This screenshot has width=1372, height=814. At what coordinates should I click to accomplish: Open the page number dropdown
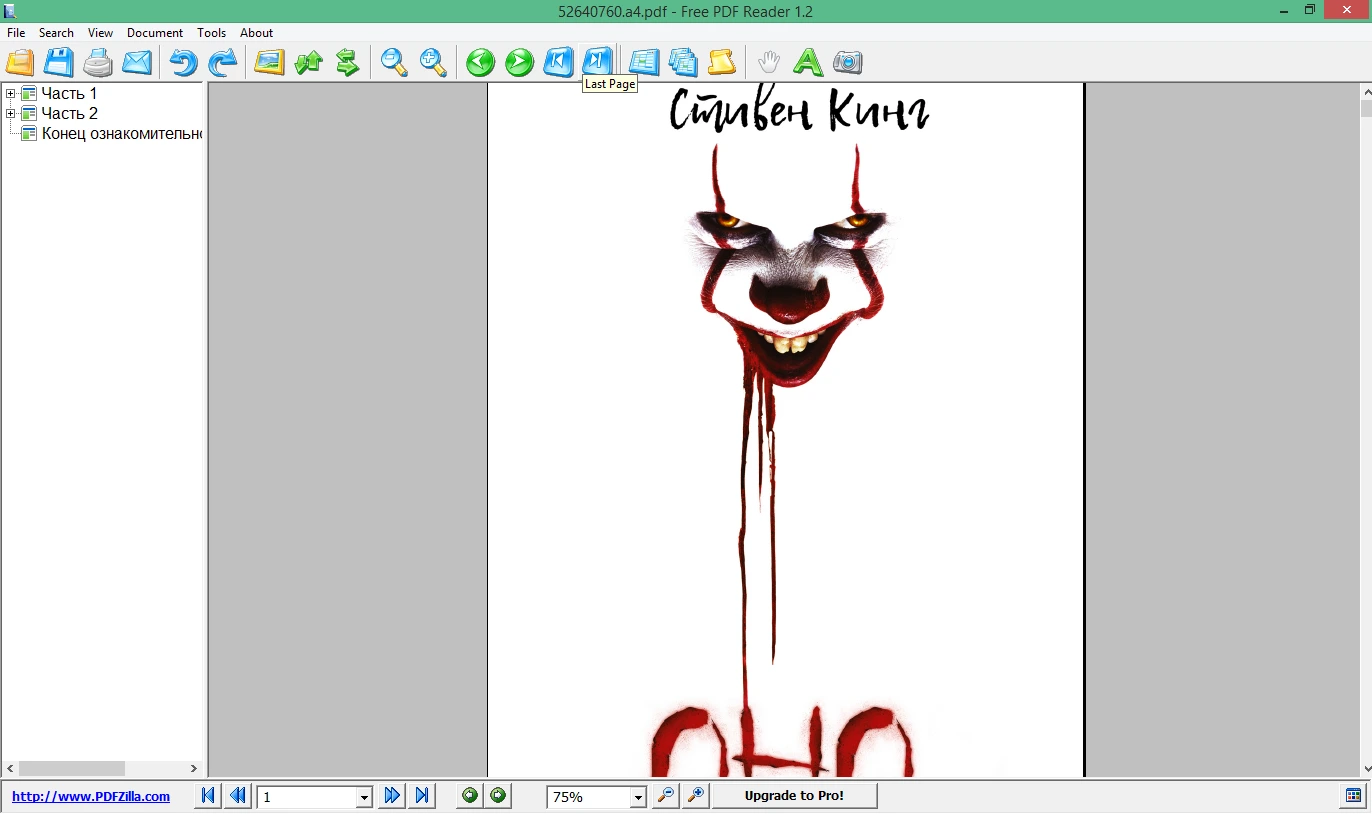click(364, 797)
